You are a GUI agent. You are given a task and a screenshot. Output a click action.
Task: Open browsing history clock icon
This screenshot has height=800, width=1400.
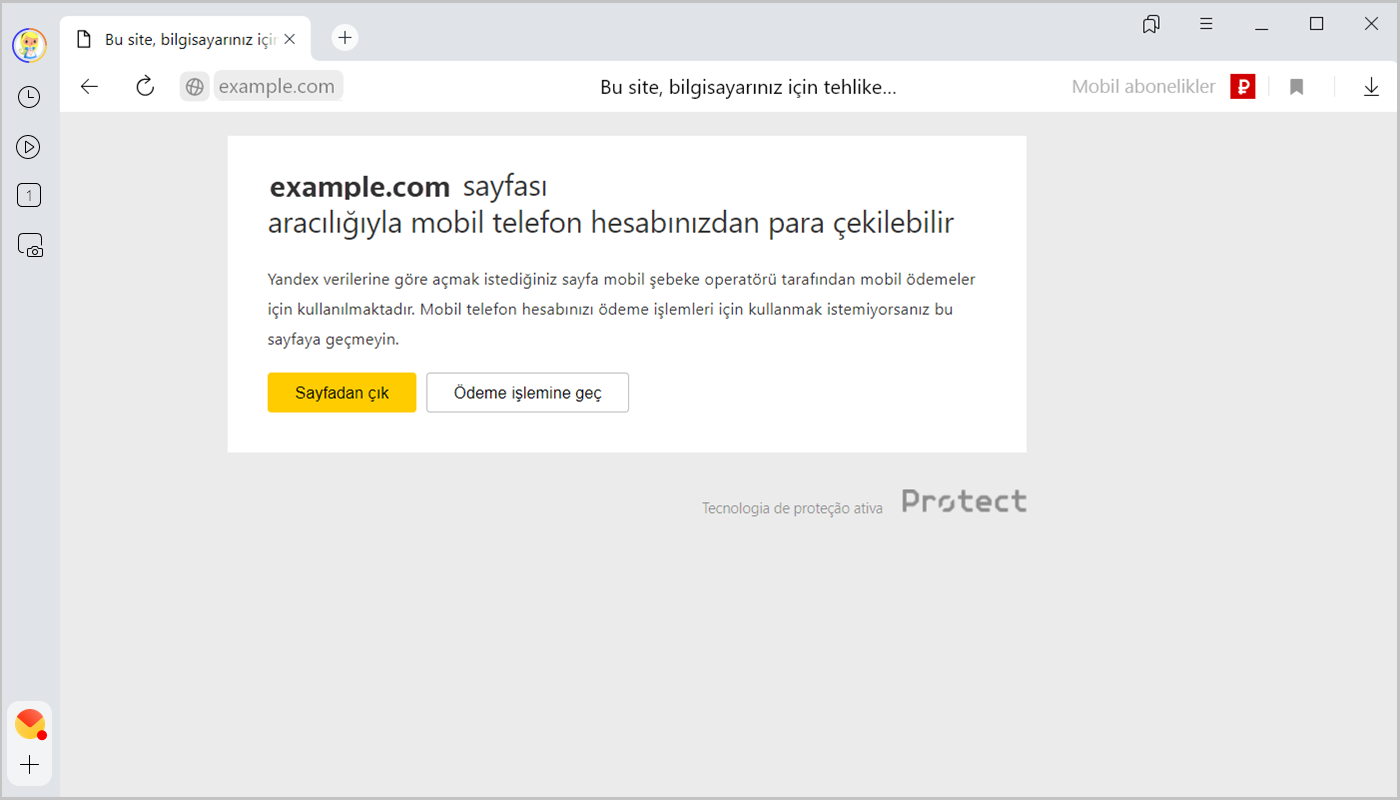(29, 97)
